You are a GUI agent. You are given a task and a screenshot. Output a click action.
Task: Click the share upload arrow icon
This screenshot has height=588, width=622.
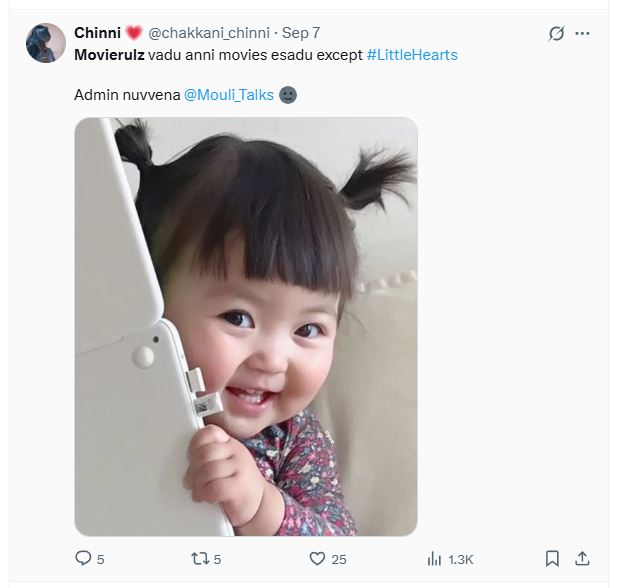[x=583, y=558]
